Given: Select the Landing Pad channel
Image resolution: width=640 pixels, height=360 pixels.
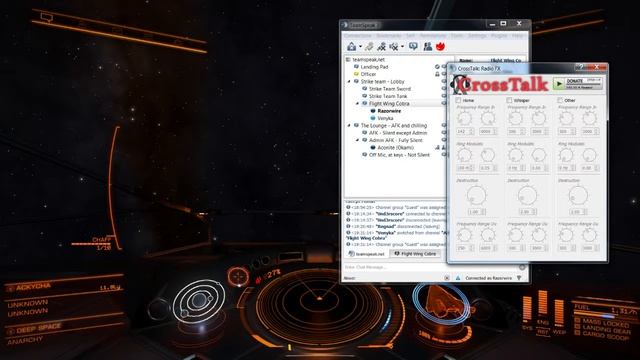Looking at the screenshot, I should coord(374,67).
